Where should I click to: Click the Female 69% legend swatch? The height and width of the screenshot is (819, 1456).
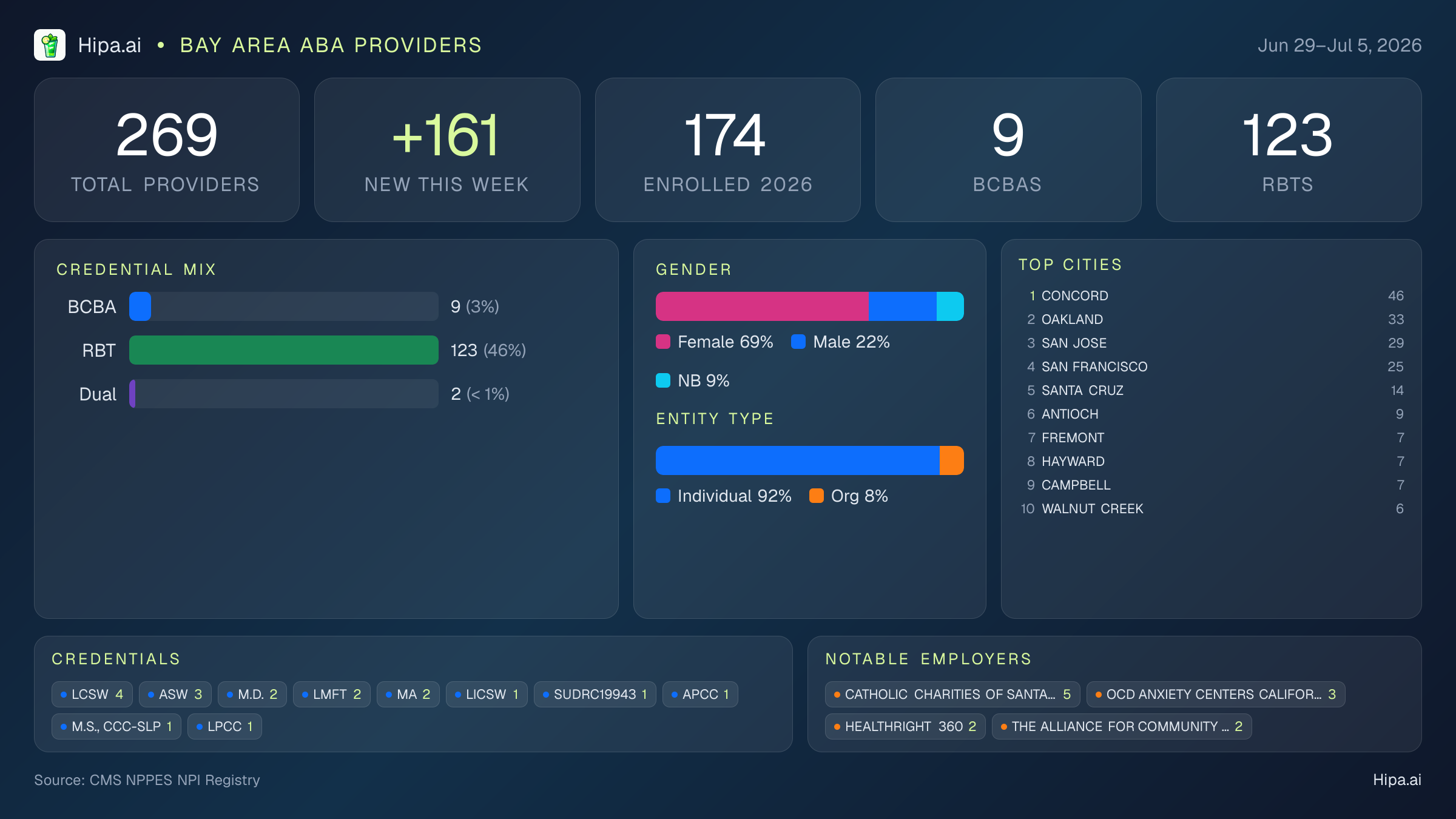[x=663, y=342]
